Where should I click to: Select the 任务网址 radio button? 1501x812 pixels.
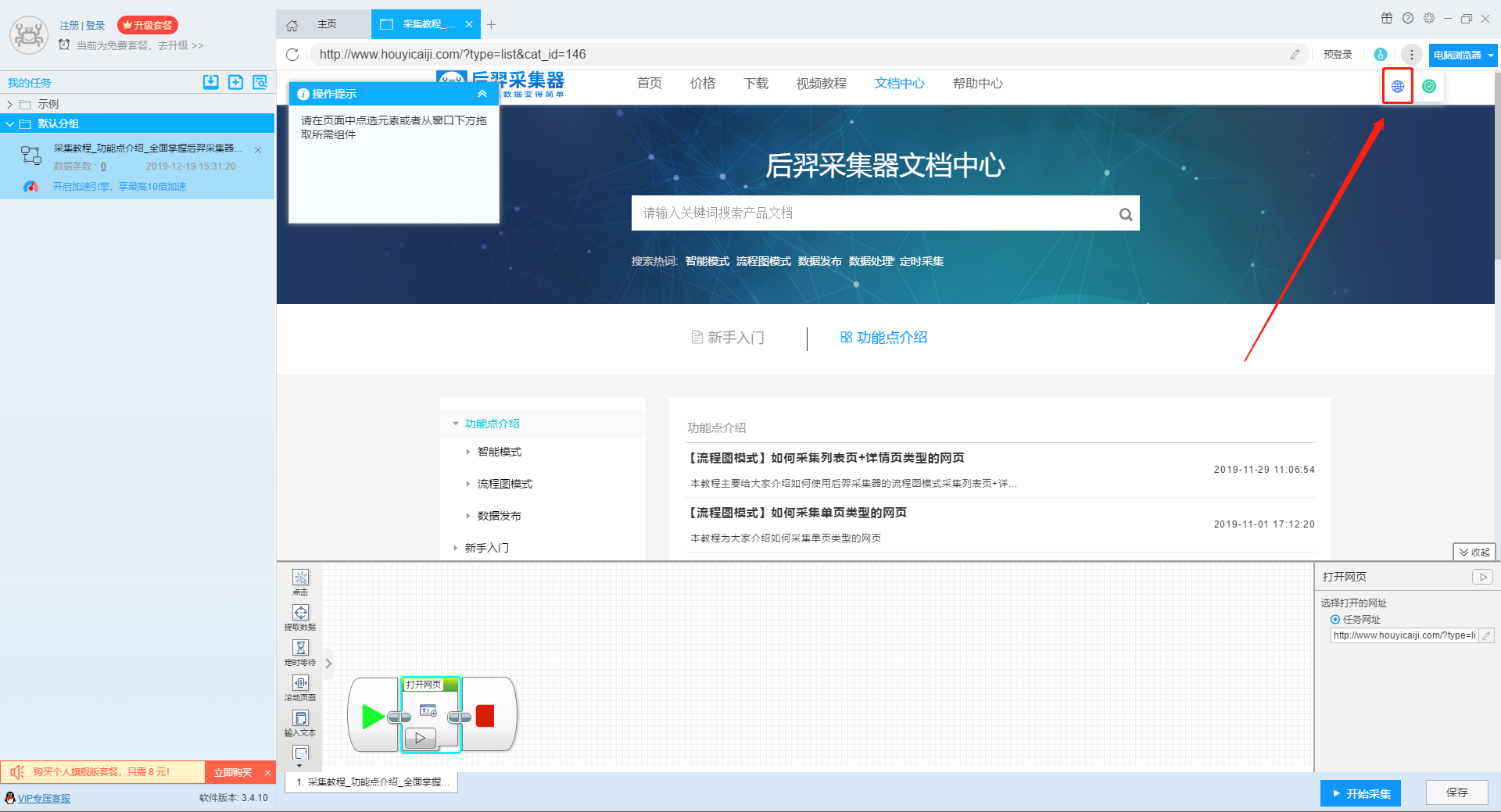point(1335,619)
